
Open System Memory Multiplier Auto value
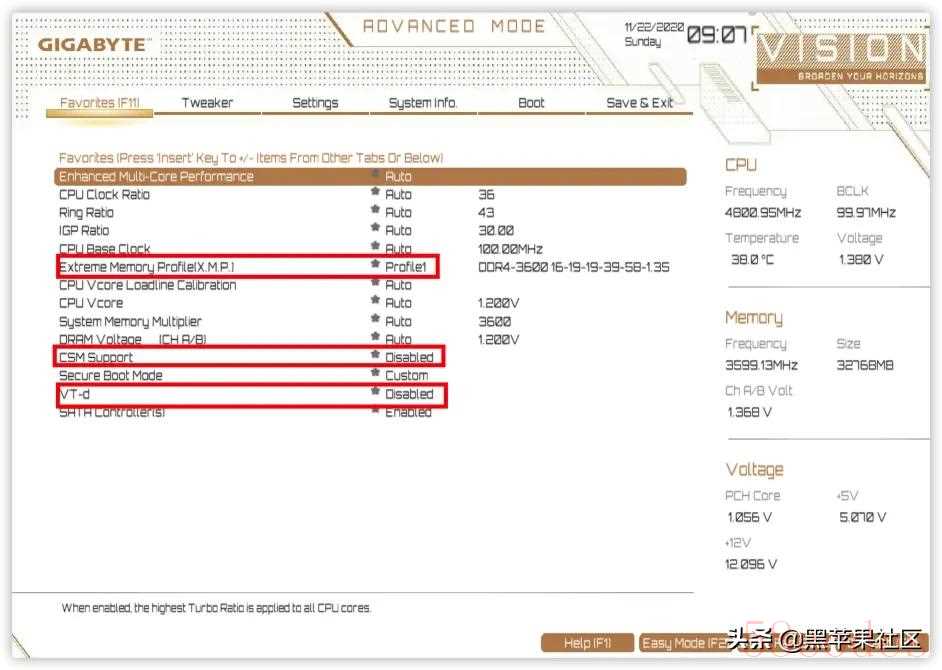click(398, 321)
